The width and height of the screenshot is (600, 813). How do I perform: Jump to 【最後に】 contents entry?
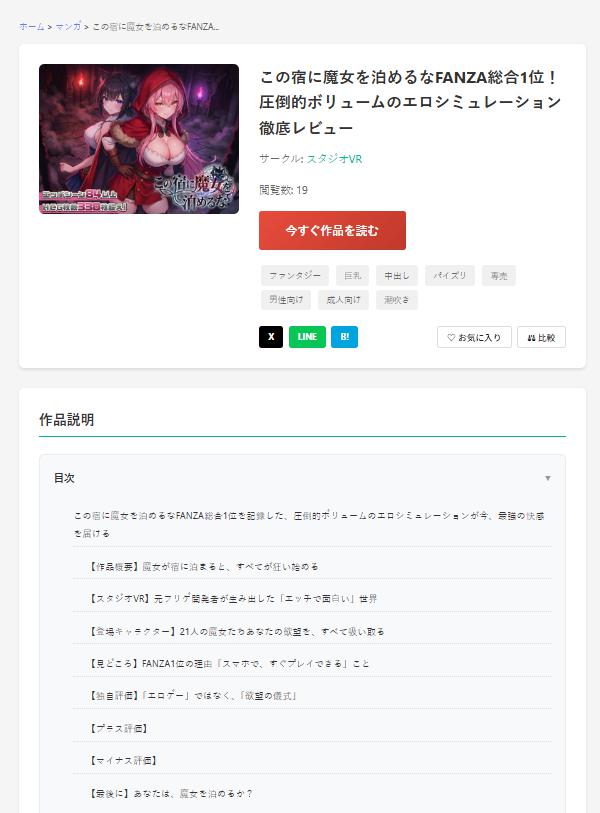(171, 793)
